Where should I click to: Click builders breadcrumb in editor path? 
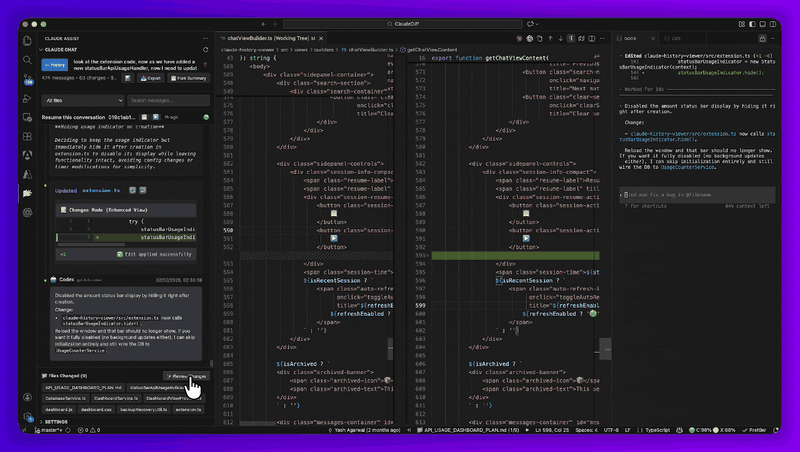(323, 50)
